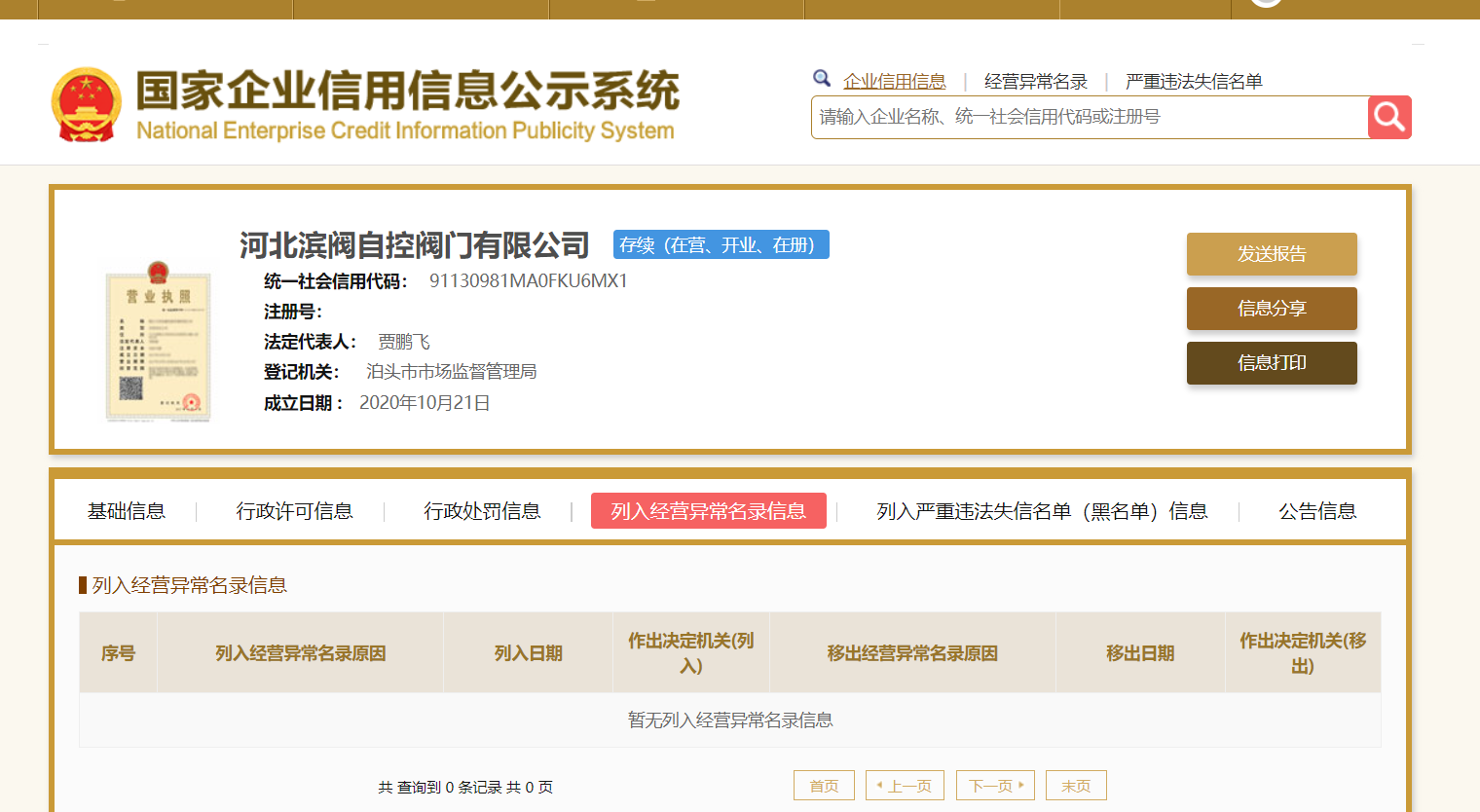
Task: Go to first page with 首页
Action: click(x=824, y=786)
